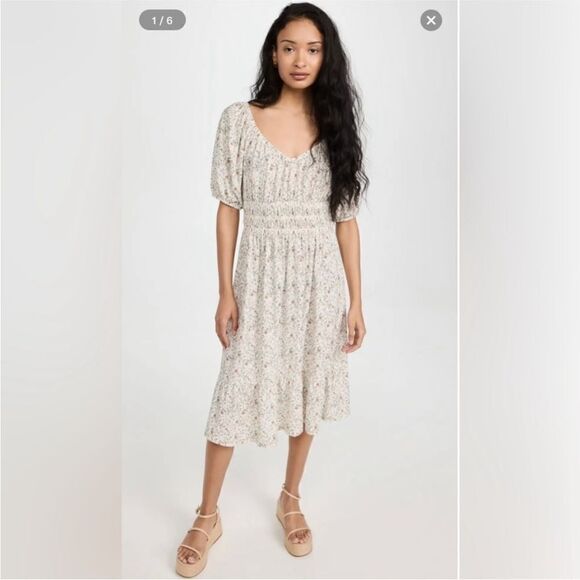Click the number 6 in the counter

[169, 20]
